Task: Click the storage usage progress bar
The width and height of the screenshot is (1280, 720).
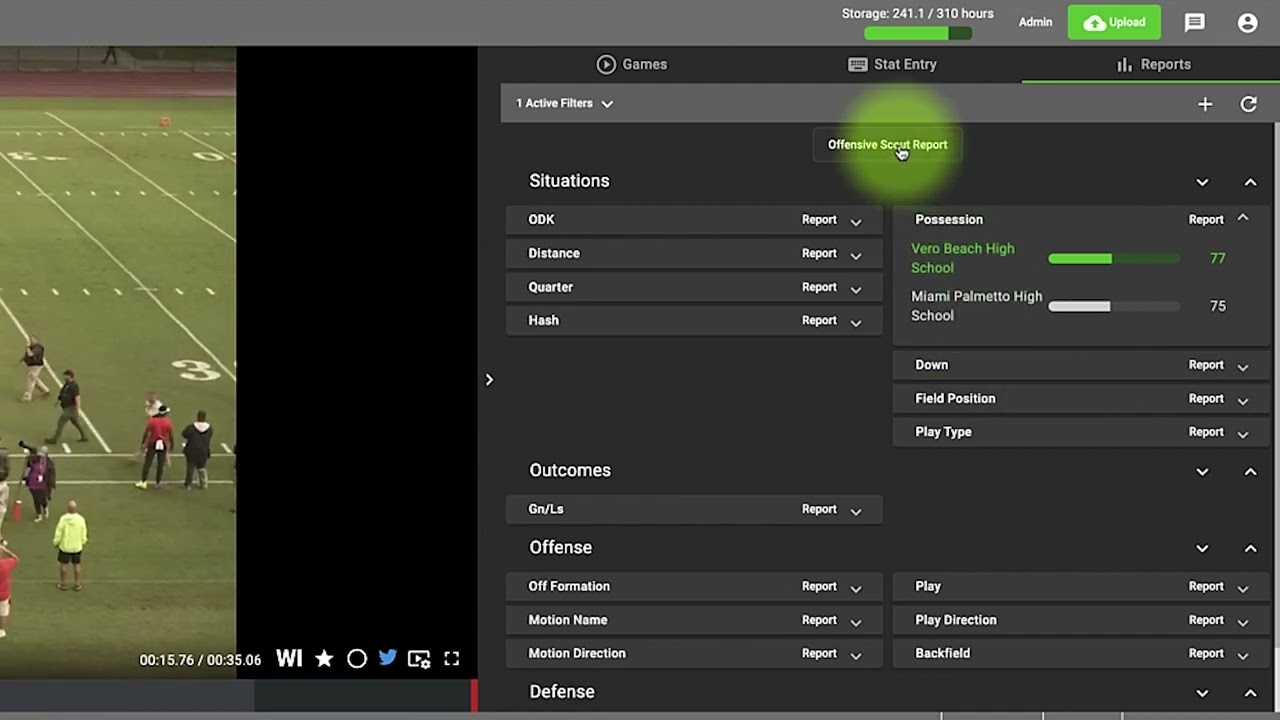Action: 918,33
